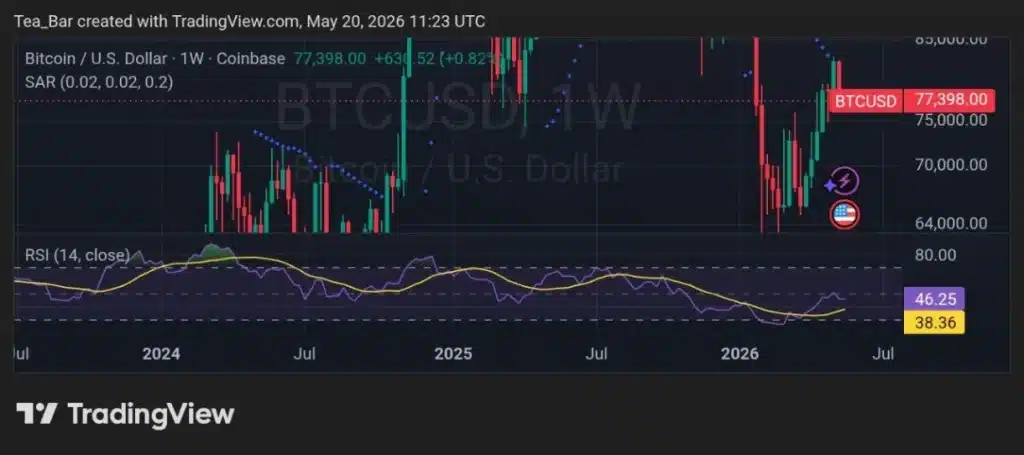Click the RSI (14, close) indicator legend

[77, 255]
